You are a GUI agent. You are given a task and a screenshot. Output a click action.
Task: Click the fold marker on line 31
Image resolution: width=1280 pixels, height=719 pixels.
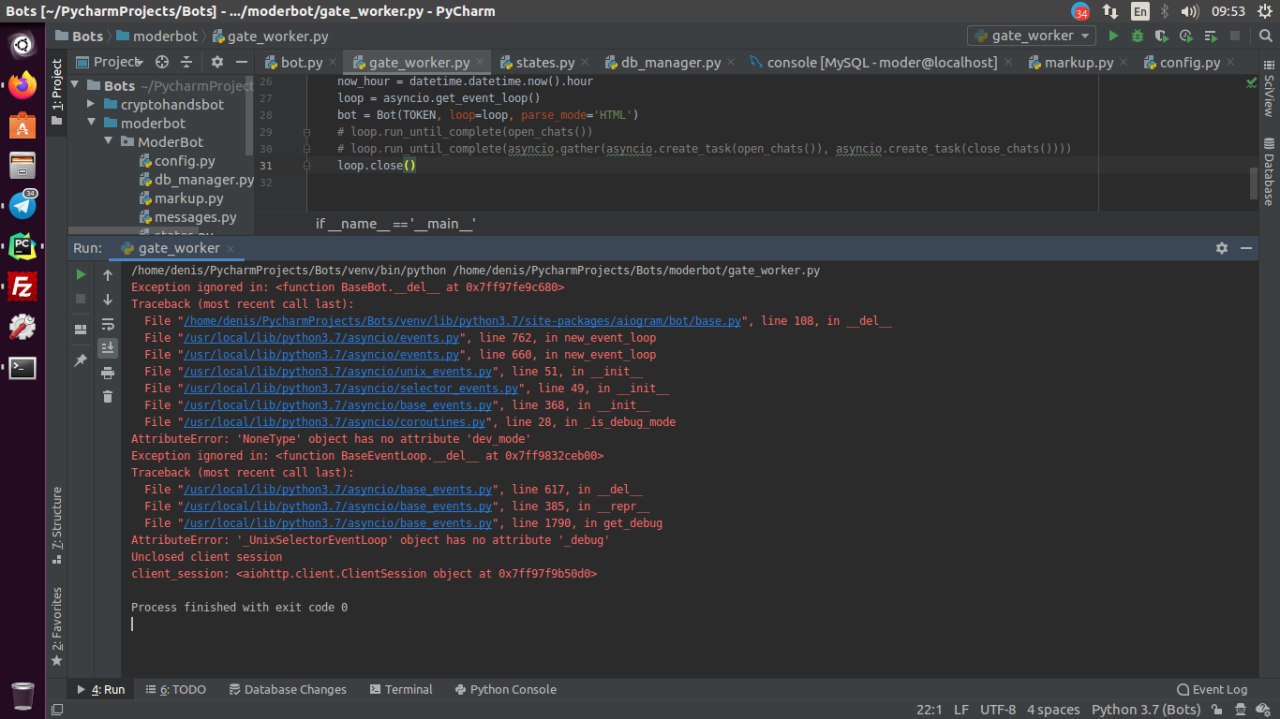pos(308,165)
